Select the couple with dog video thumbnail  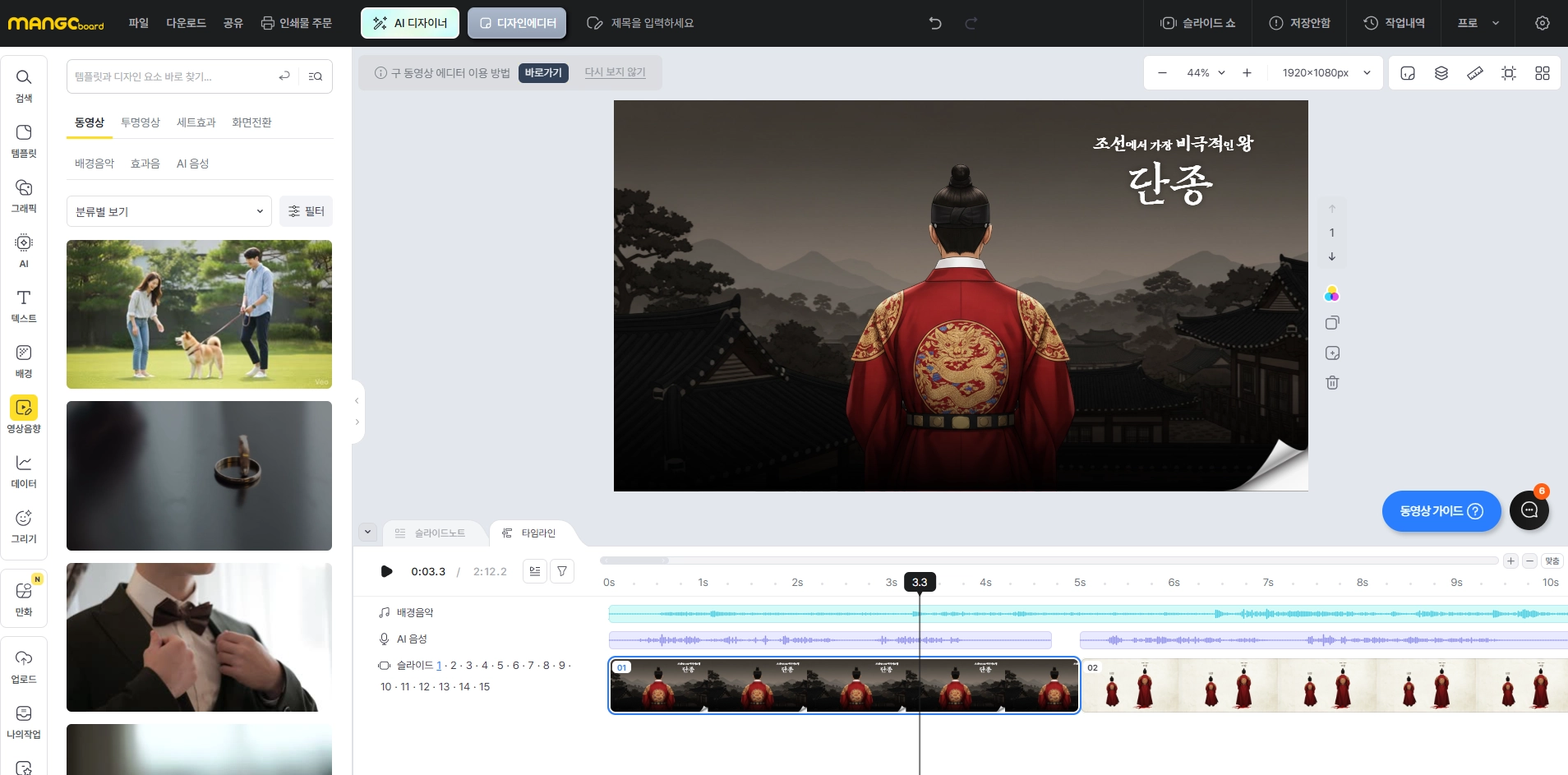[199, 314]
